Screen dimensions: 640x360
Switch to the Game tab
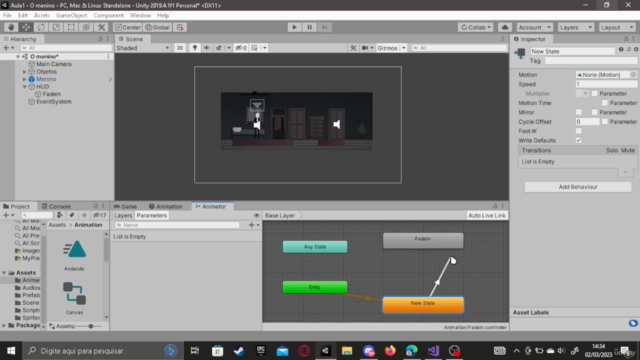pyautogui.click(x=125, y=207)
